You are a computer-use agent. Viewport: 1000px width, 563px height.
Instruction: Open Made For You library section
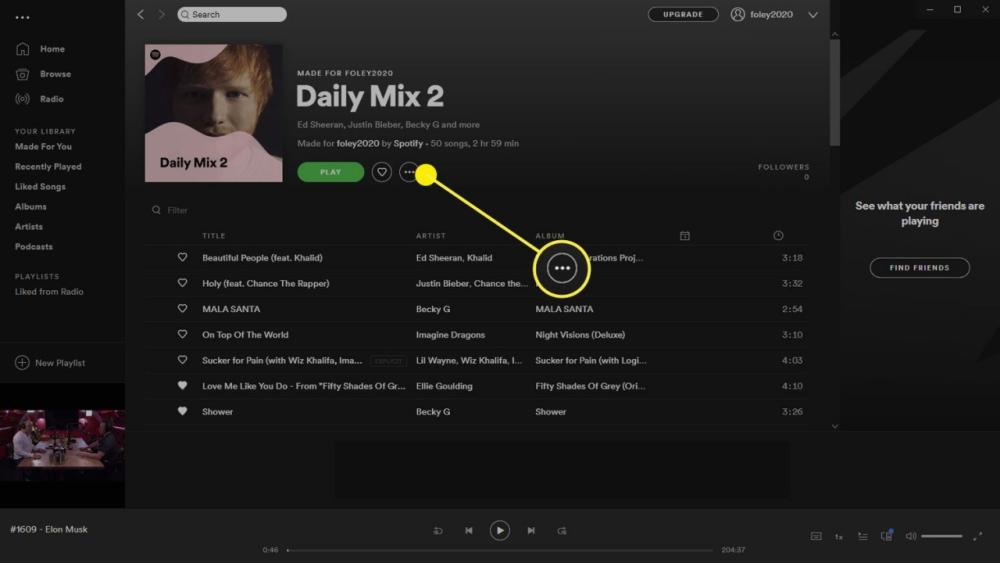[x=43, y=147]
